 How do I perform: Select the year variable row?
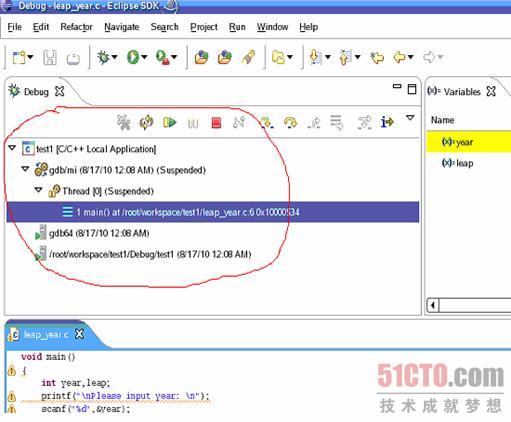pyautogui.click(x=469, y=142)
